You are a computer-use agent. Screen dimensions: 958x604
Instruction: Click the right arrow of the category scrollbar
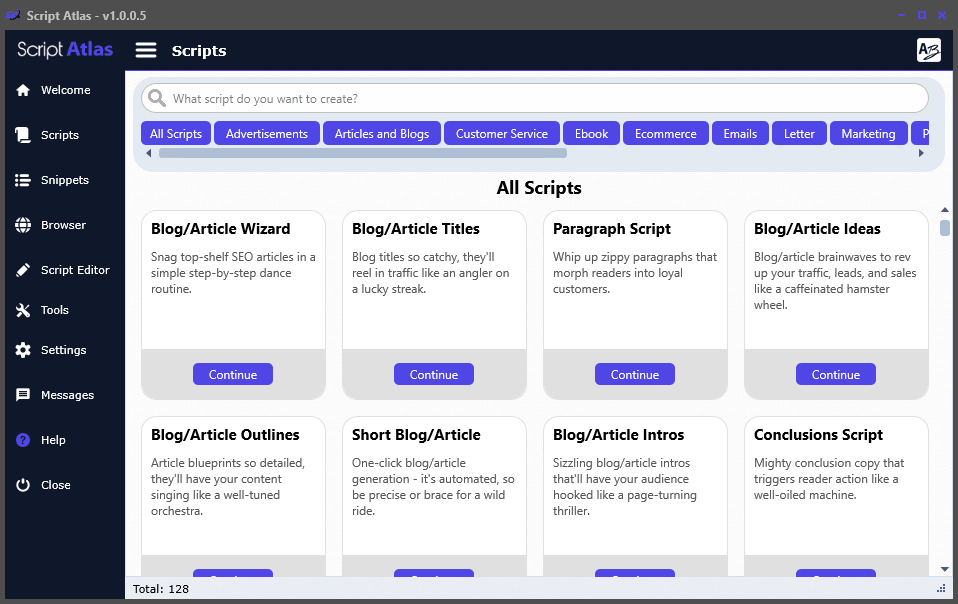(x=921, y=152)
